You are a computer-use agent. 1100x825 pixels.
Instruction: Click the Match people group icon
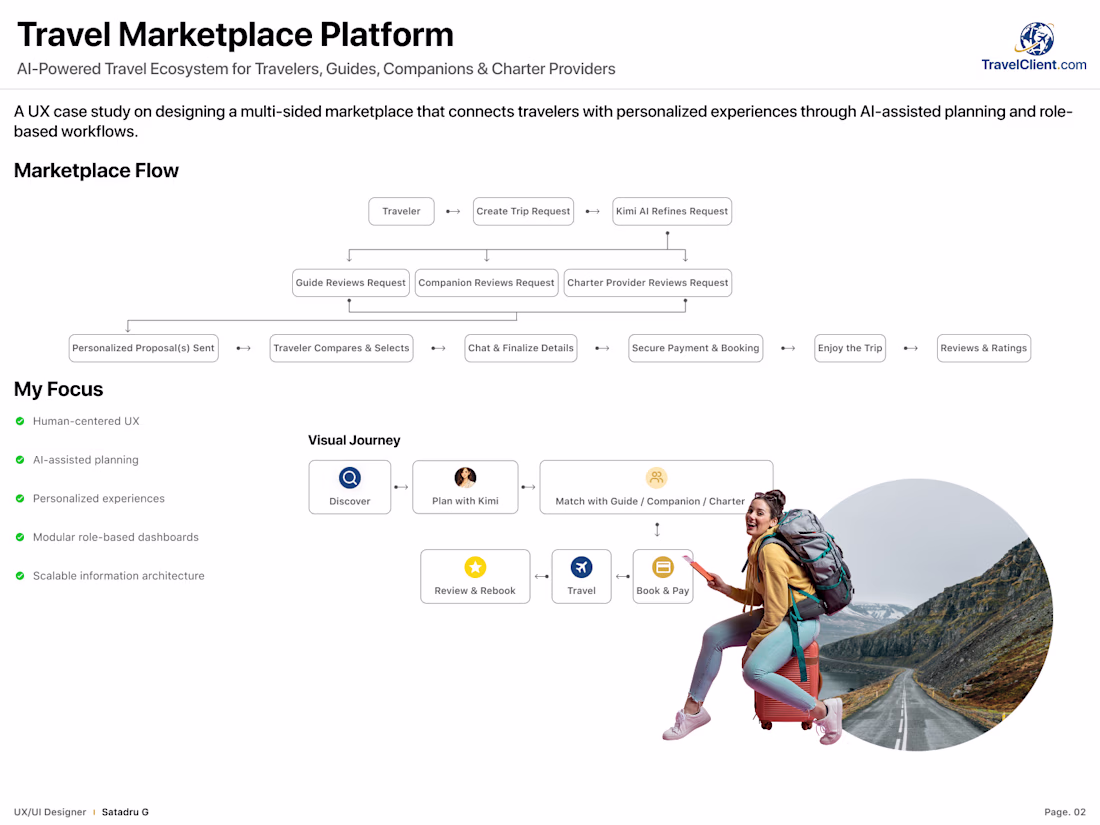[656, 478]
